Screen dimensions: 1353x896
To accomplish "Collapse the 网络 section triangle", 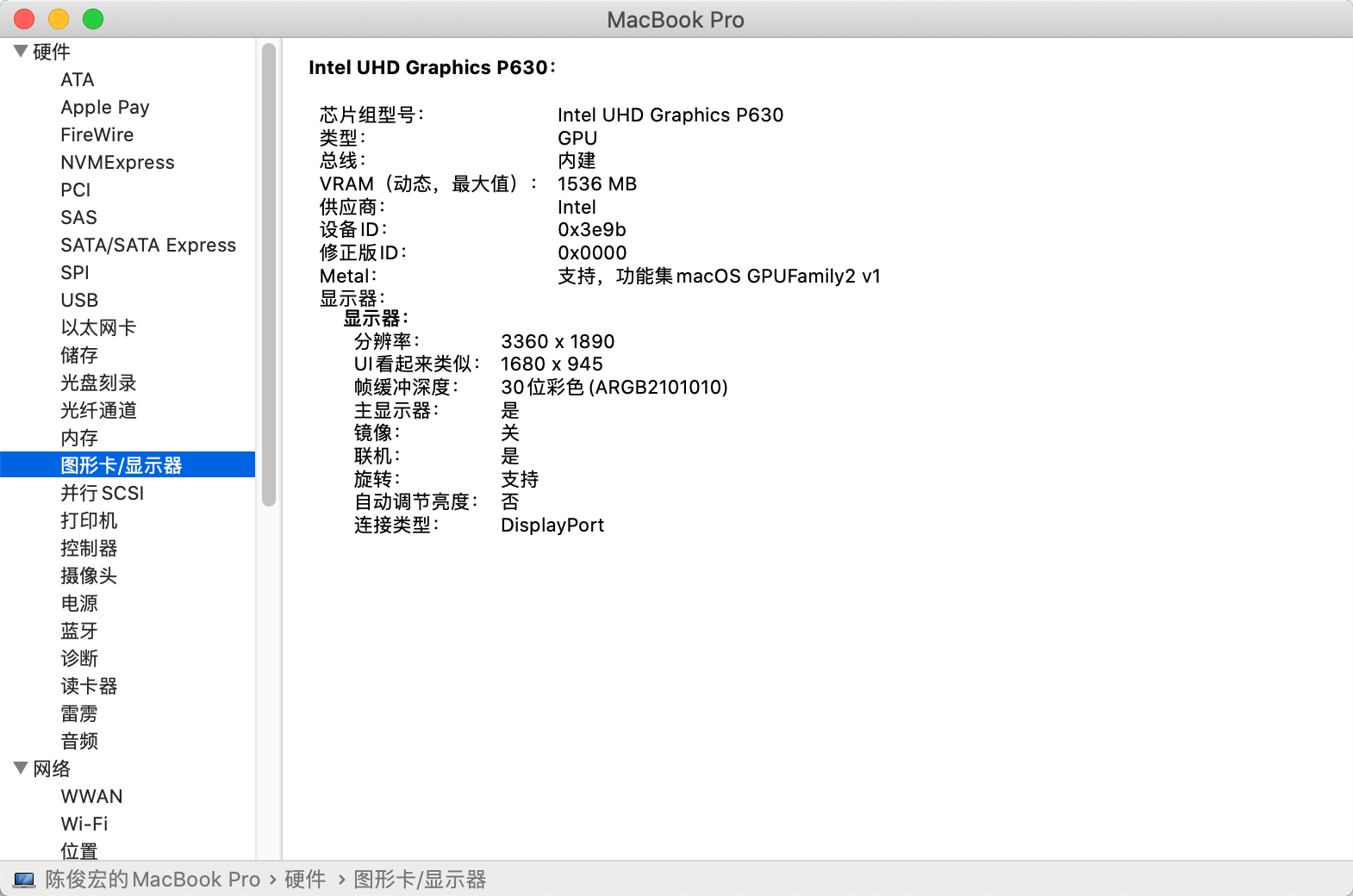I will point(21,768).
